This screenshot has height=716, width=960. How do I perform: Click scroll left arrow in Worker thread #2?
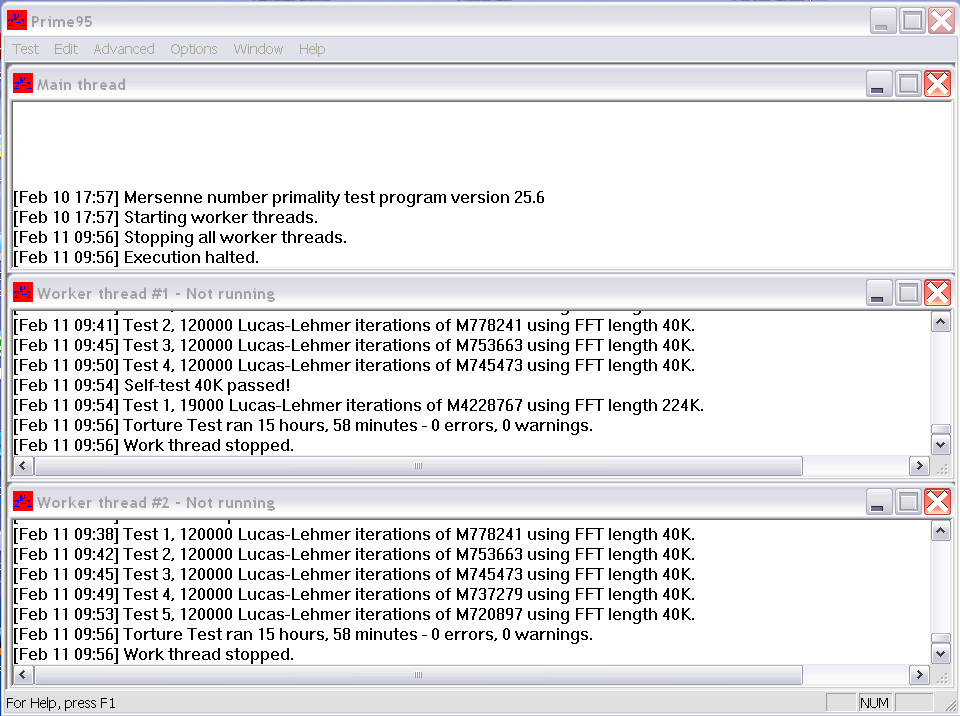[x=23, y=675]
